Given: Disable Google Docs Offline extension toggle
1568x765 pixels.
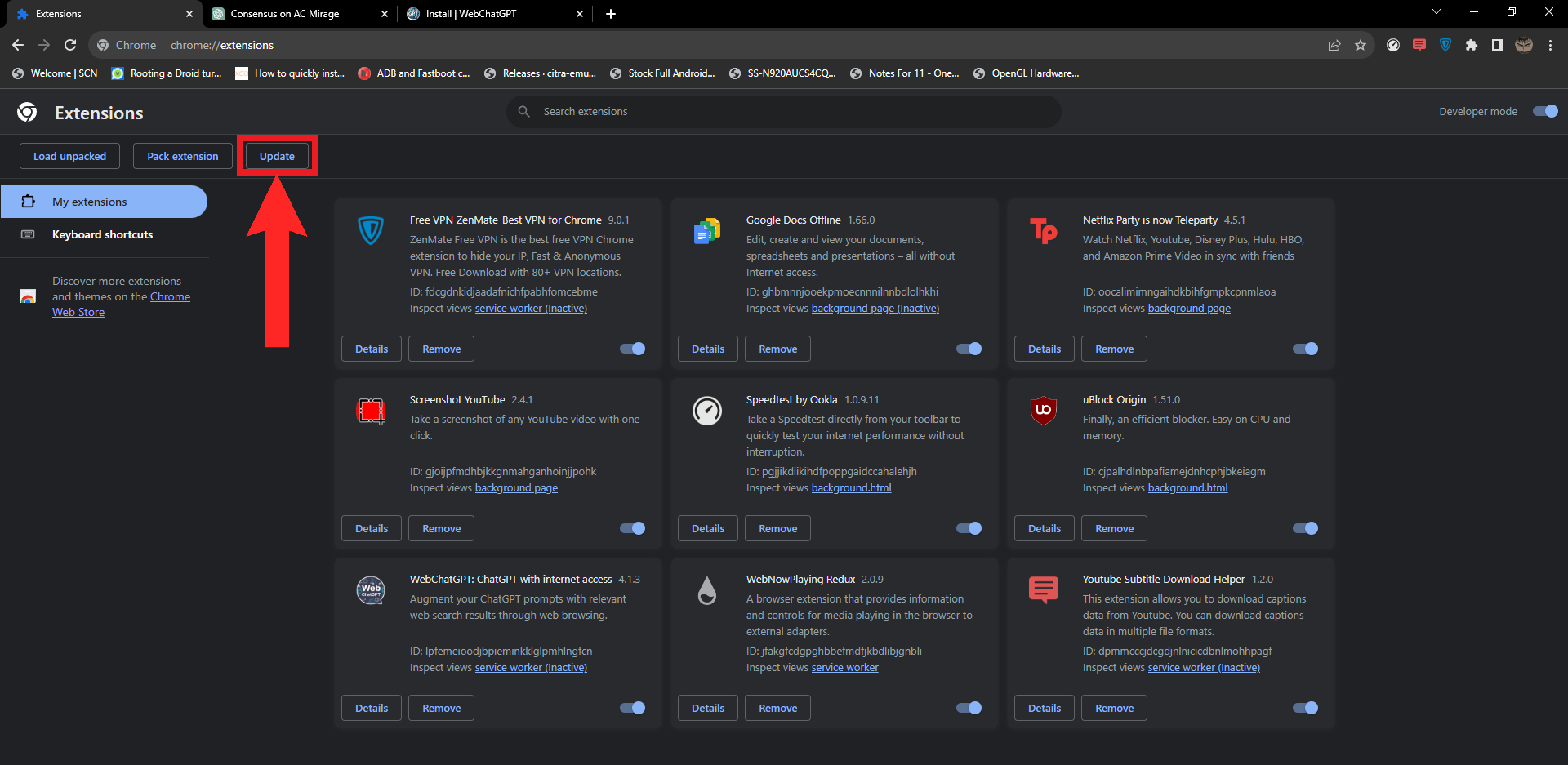Looking at the screenshot, I should pos(969,349).
